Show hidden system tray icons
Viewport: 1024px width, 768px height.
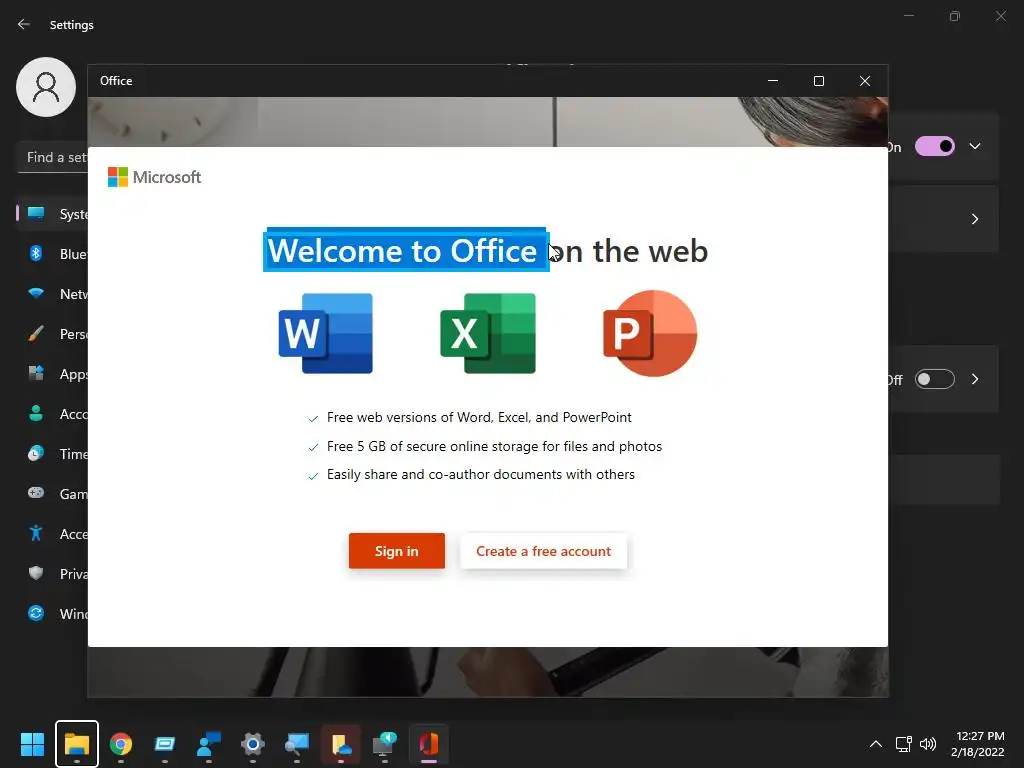[x=876, y=744]
